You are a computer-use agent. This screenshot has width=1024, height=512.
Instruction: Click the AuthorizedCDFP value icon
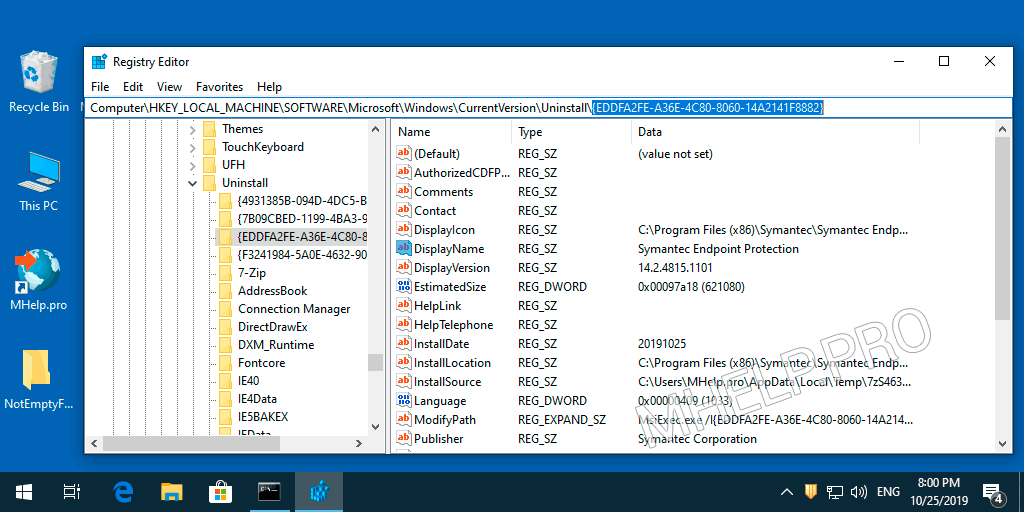pos(404,172)
